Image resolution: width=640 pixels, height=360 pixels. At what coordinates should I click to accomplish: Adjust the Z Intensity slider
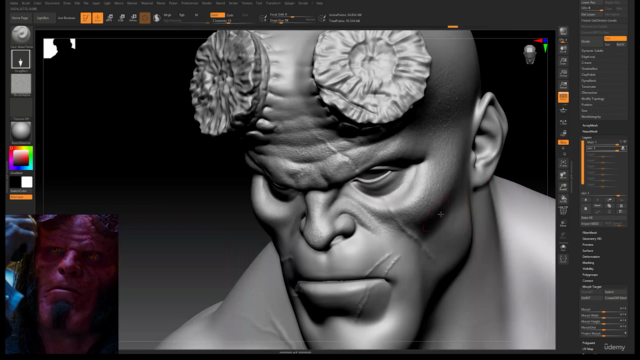(x=232, y=20)
